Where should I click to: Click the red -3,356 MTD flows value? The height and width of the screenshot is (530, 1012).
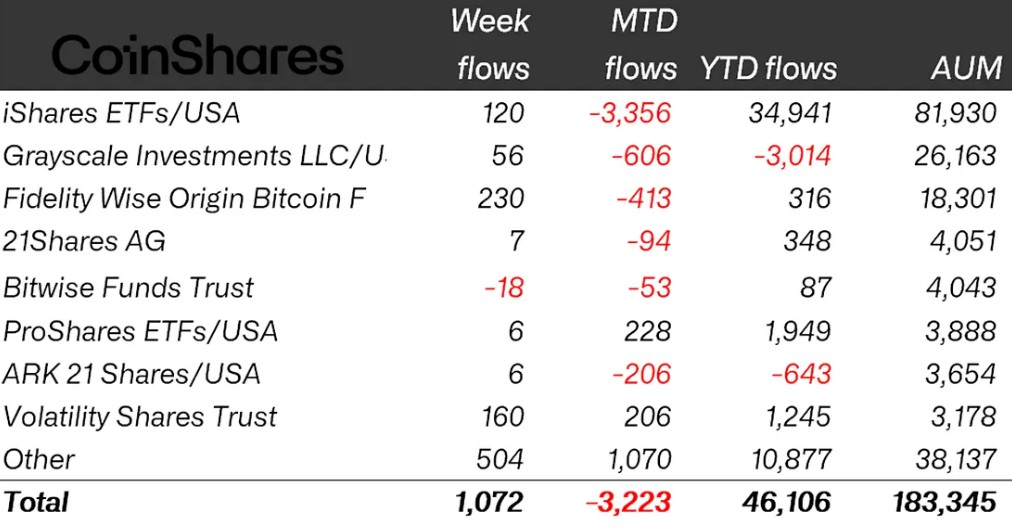coord(629,113)
